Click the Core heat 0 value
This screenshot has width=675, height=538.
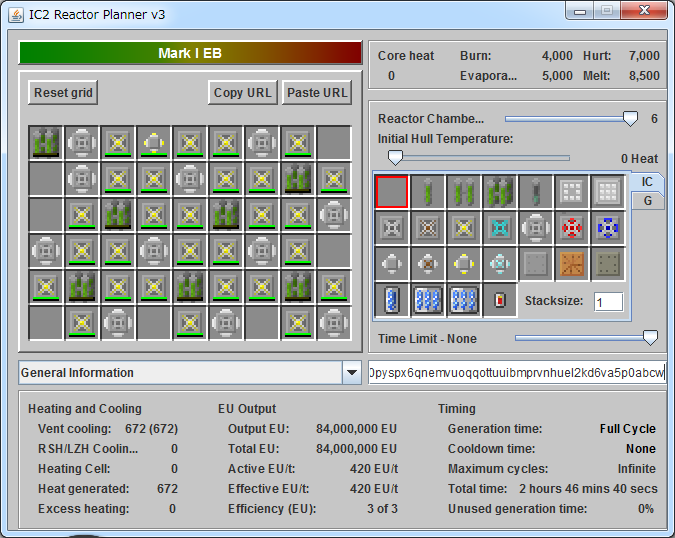(x=391, y=76)
